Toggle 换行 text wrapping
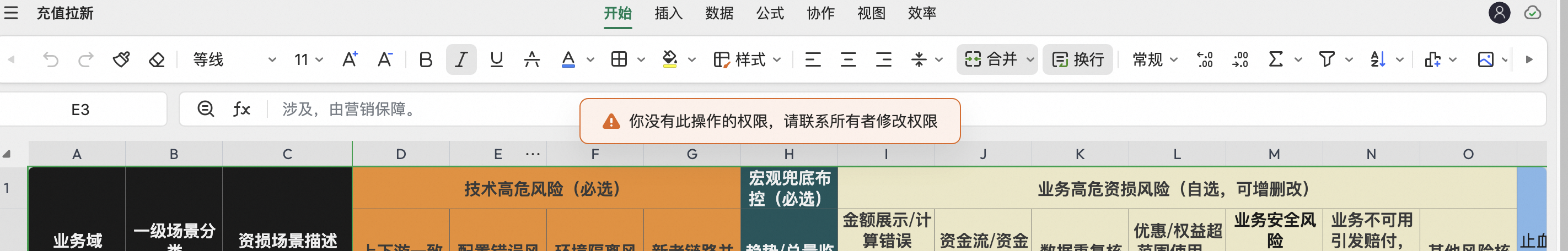This screenshot has height=251, width=1568. 1078,59
